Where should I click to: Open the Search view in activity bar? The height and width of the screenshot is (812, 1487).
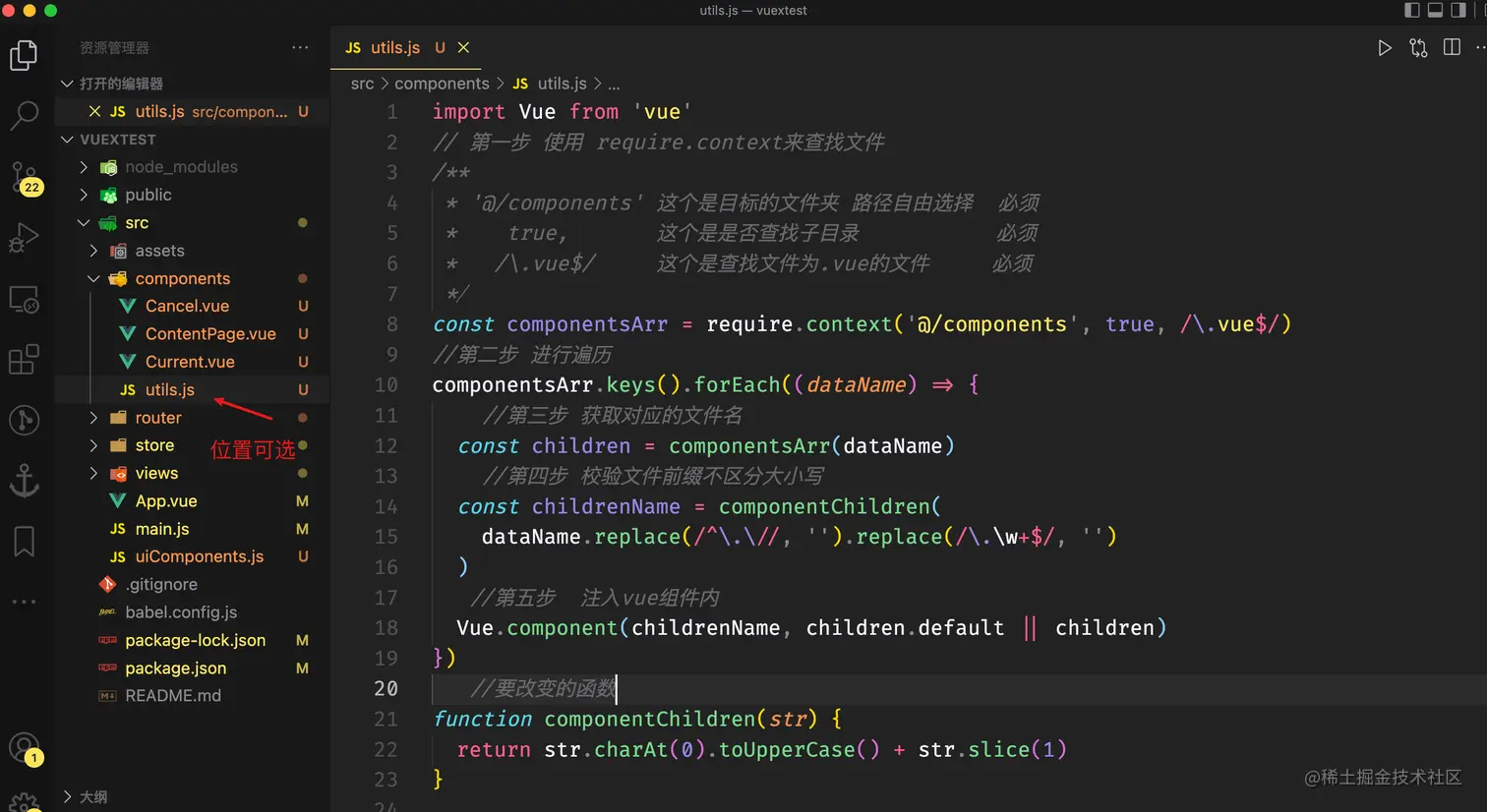24,116
